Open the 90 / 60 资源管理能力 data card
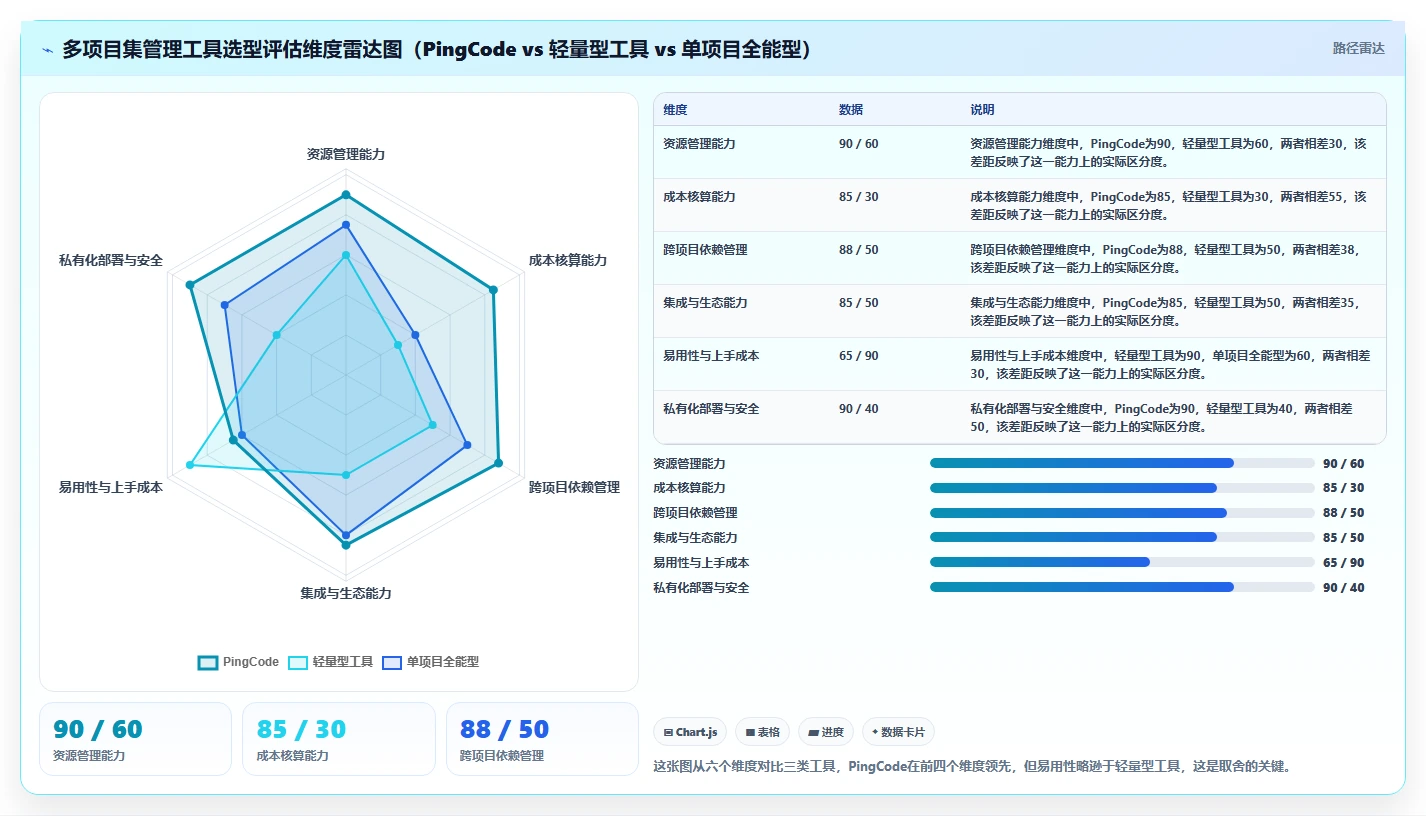This screenshot has width=1426, height=816. (x=135, y=739)
